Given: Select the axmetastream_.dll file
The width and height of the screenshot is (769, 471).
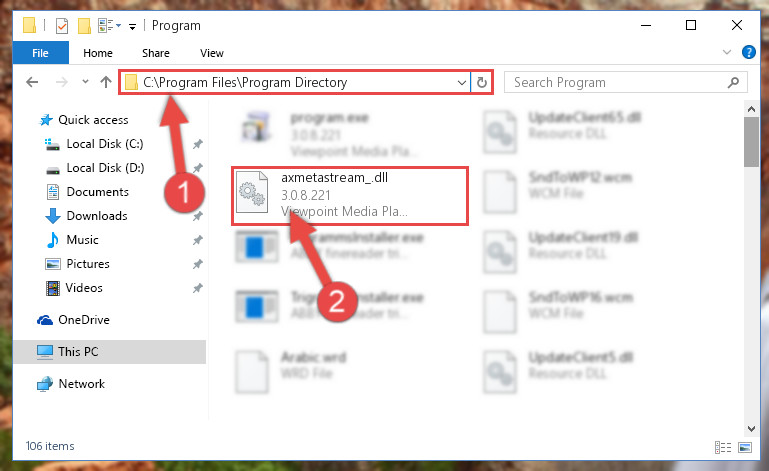Looking at the screenshot, I should point(350,196).
